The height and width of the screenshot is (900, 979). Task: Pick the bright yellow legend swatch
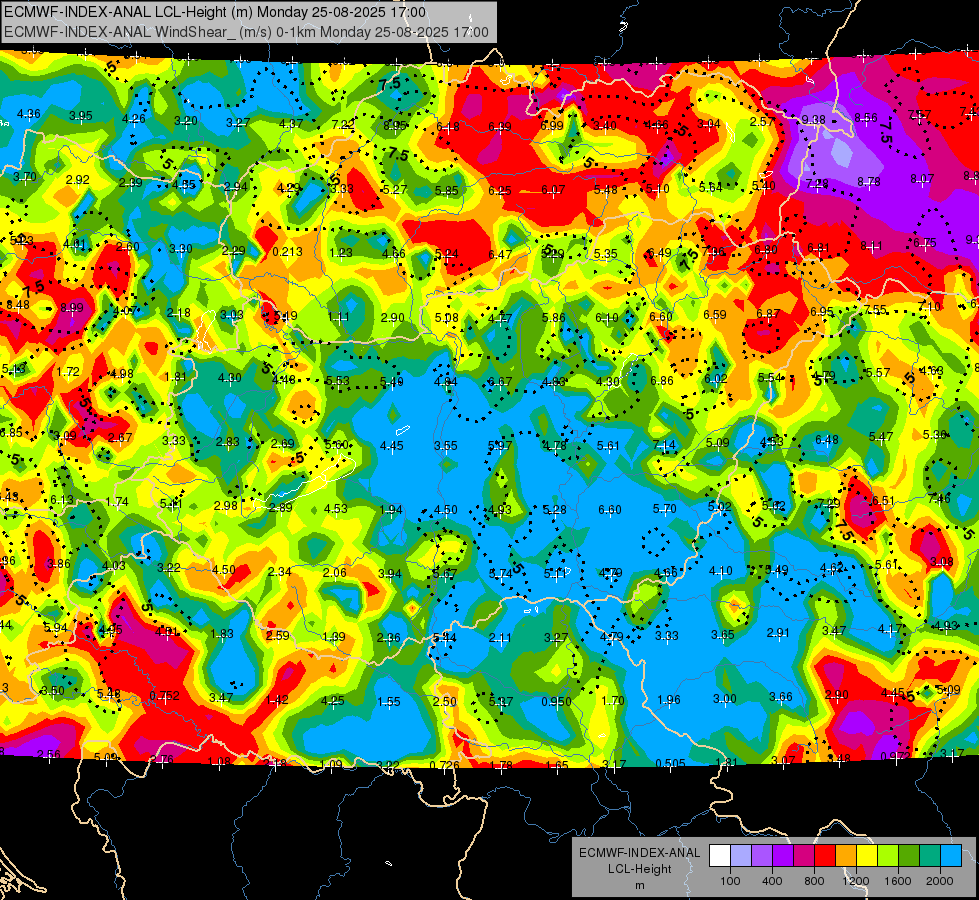tap(867, 855)
